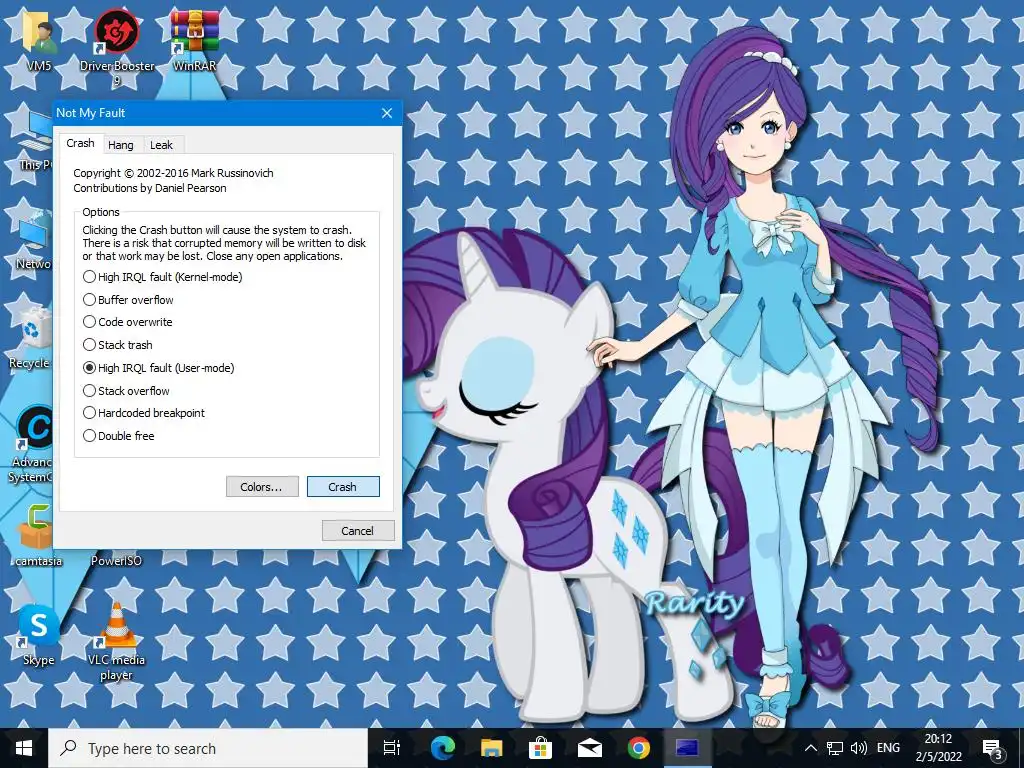Image resolution: width=1024 pixels, height=768 pixels.
Task: Open the notification center icon
Action: point(993,748)
